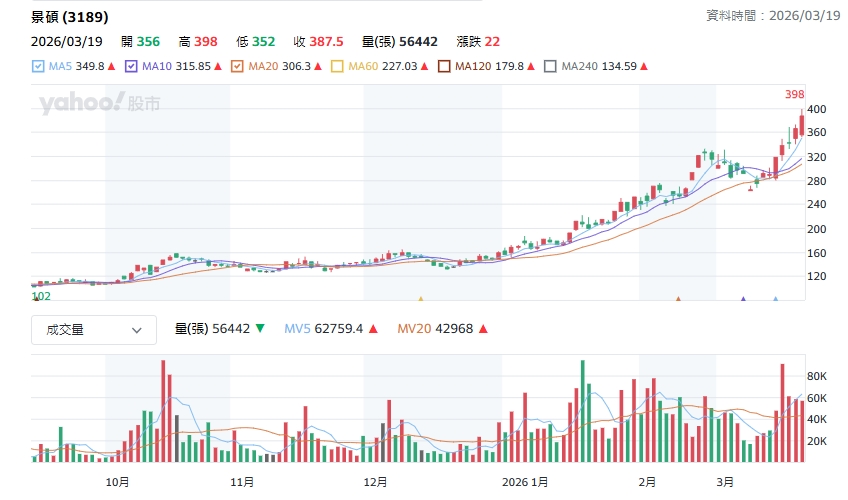Check the MA240 moving average box
The width and height of the screenshot is (848, 500).
550,67
